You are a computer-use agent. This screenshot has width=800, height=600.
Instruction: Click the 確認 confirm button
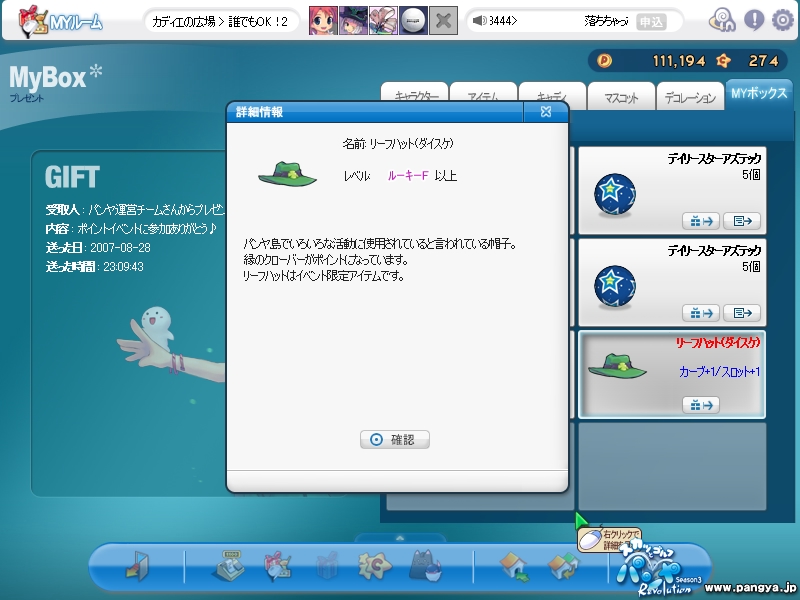pos(395,439)
